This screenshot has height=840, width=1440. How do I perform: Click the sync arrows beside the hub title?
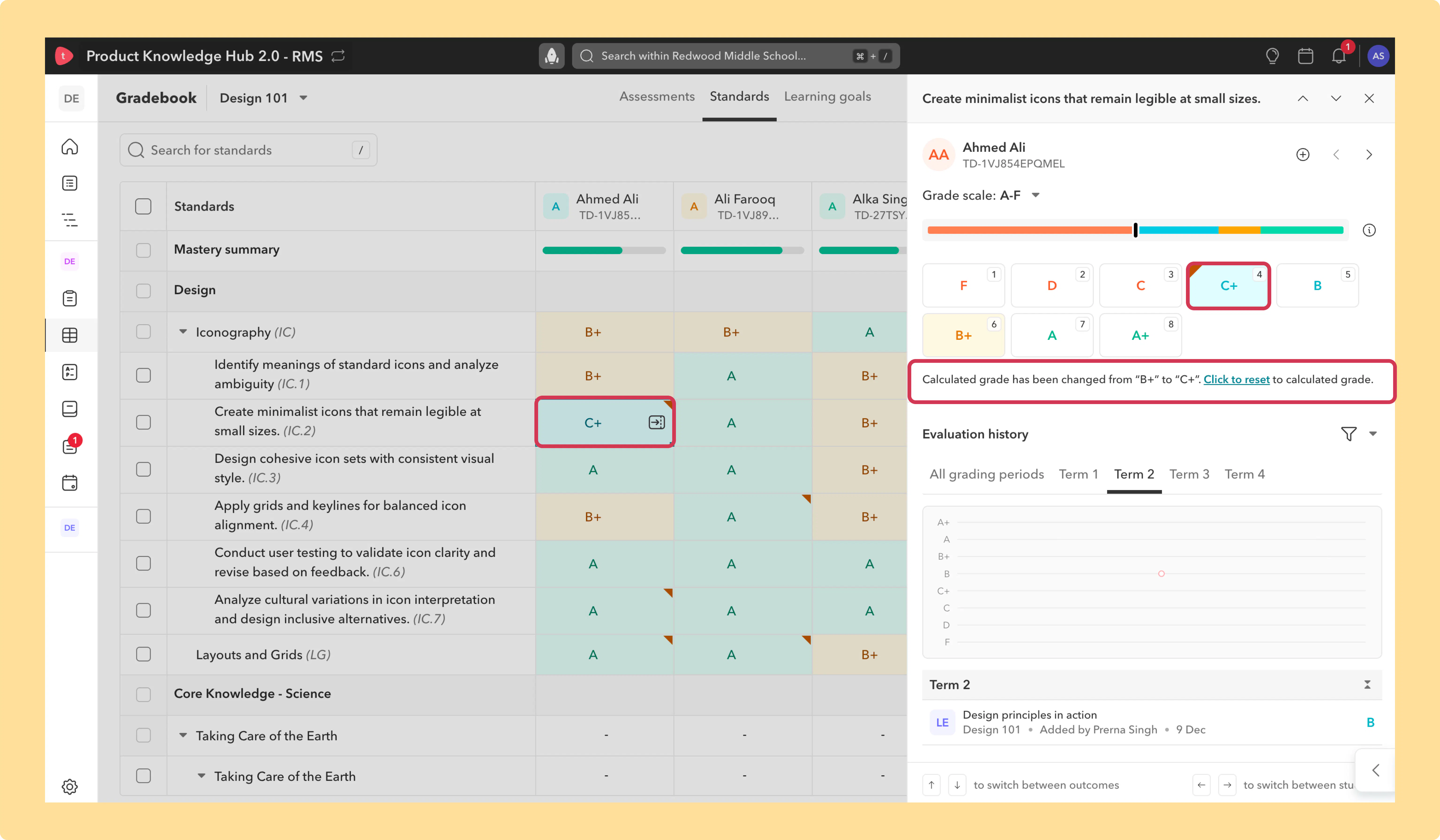[x=338, y=56]
